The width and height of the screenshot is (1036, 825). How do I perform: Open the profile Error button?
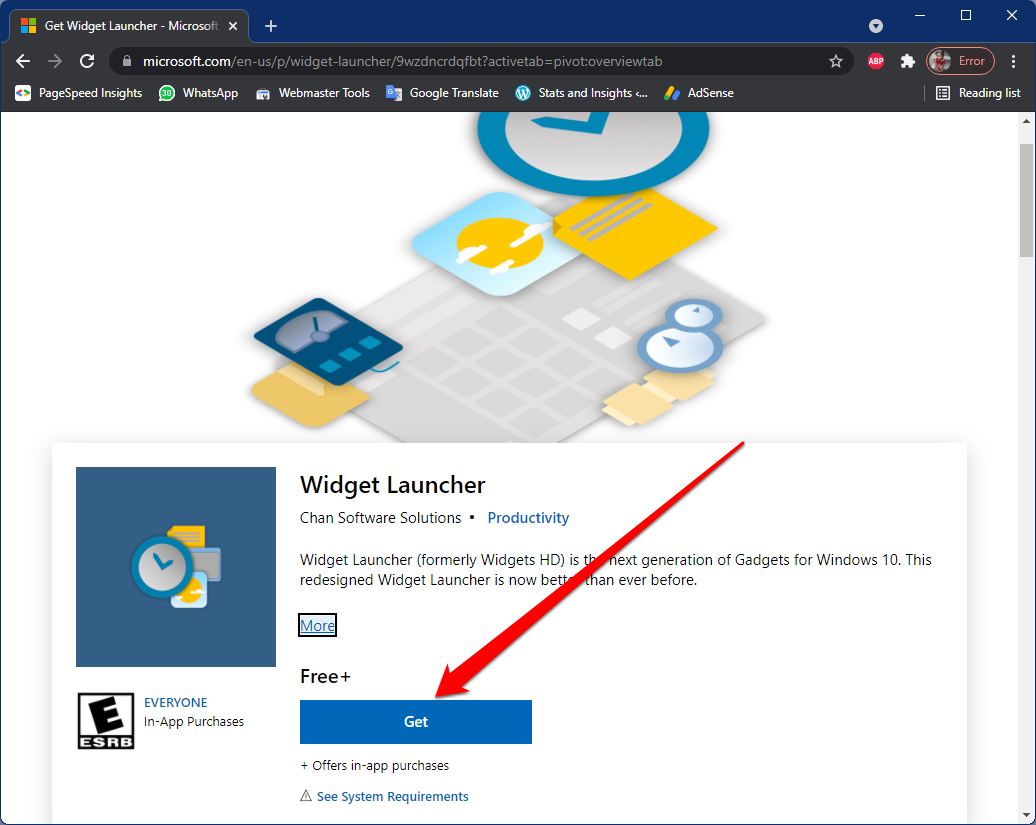(960, 61)
